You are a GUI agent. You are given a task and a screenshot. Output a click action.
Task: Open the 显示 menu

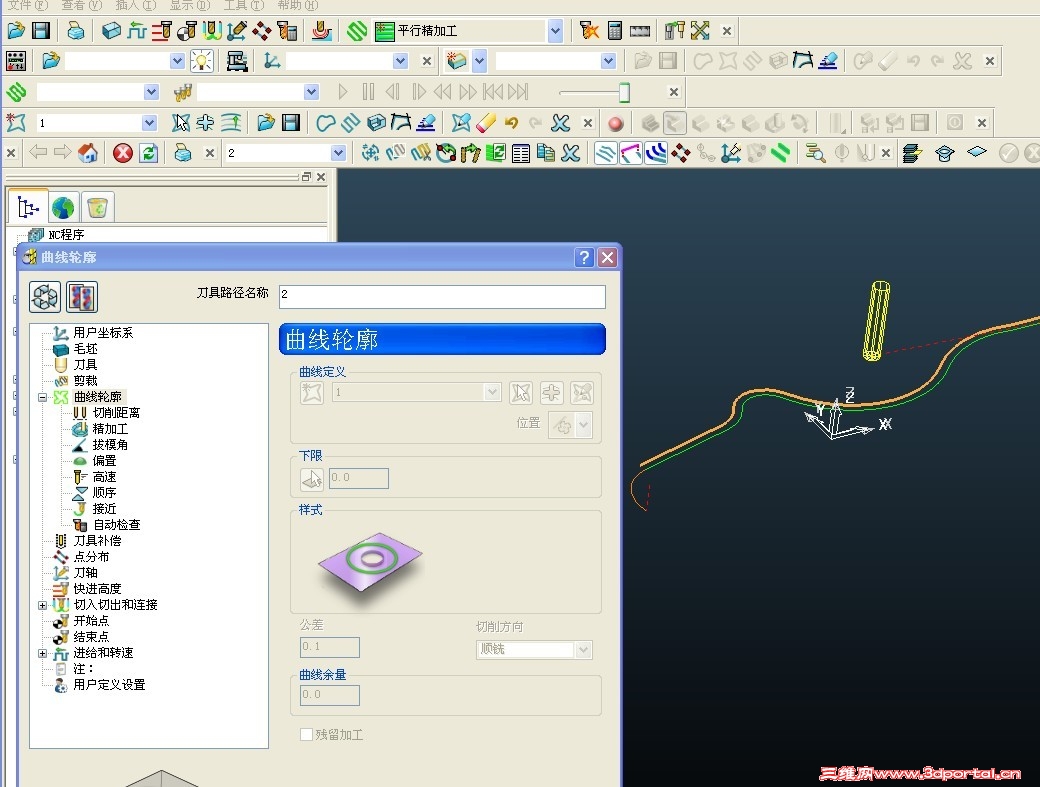click(190, 5)
